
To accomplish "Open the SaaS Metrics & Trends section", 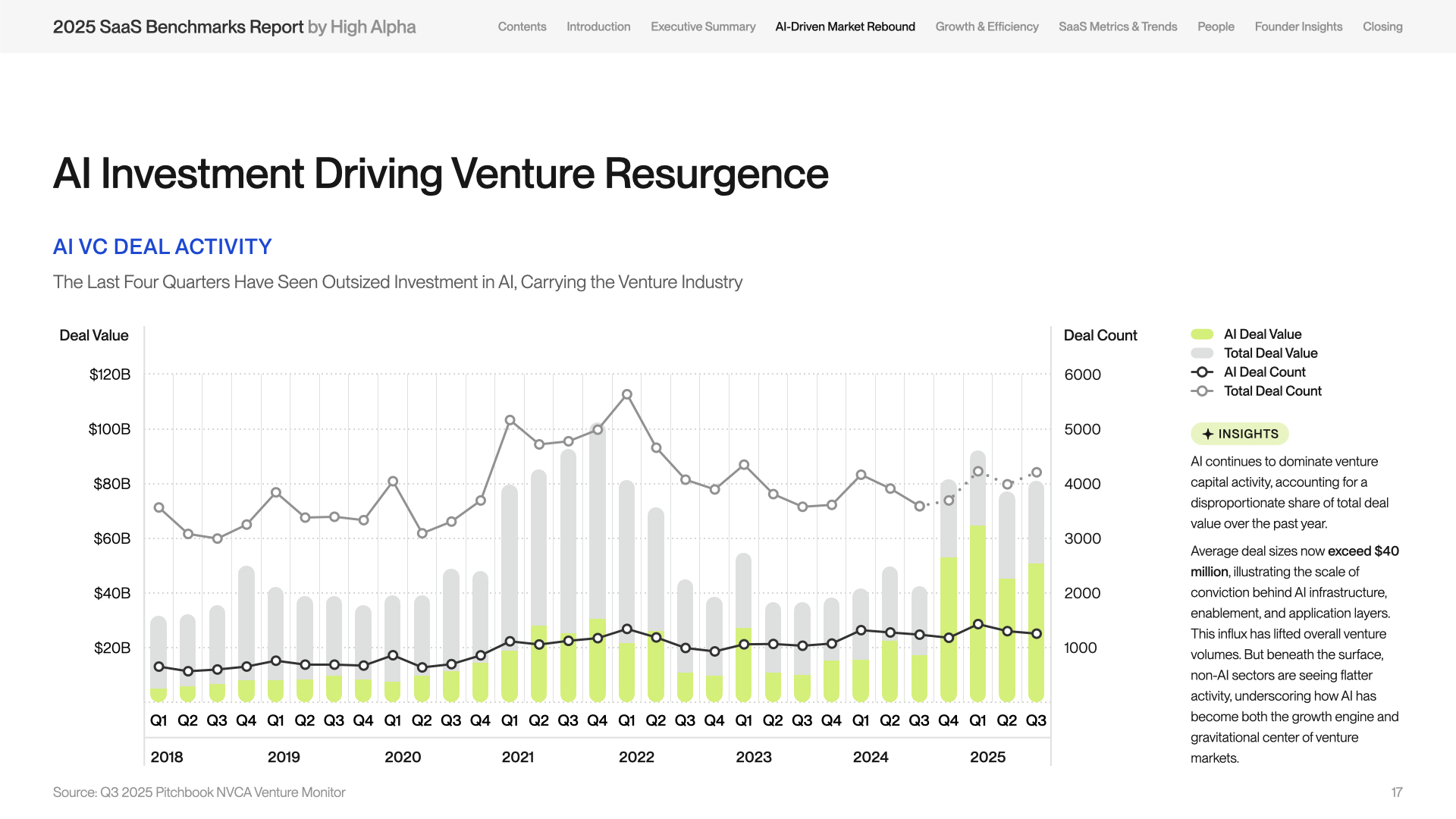I will (x=1118, y=27).
